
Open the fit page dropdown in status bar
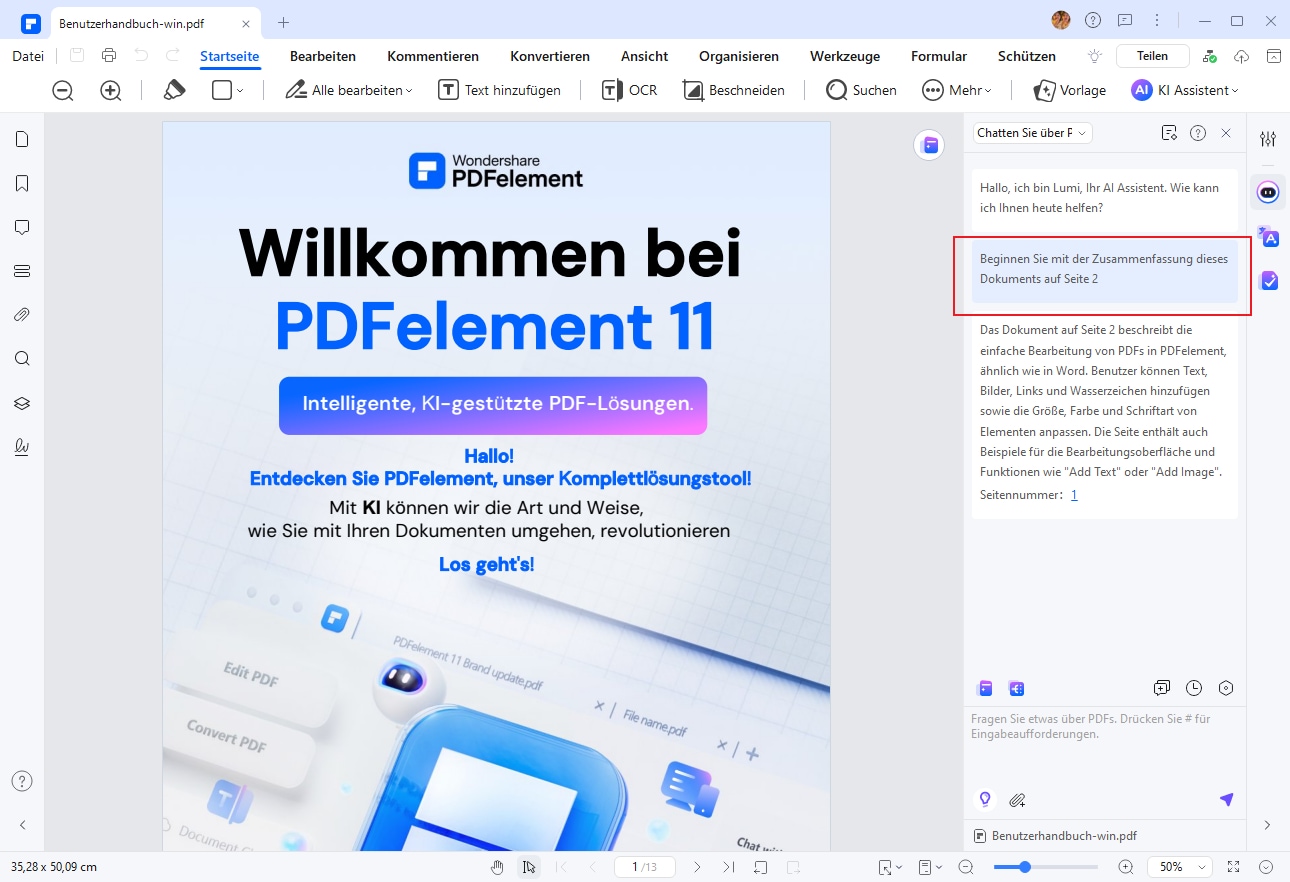[x=889, y=867]
